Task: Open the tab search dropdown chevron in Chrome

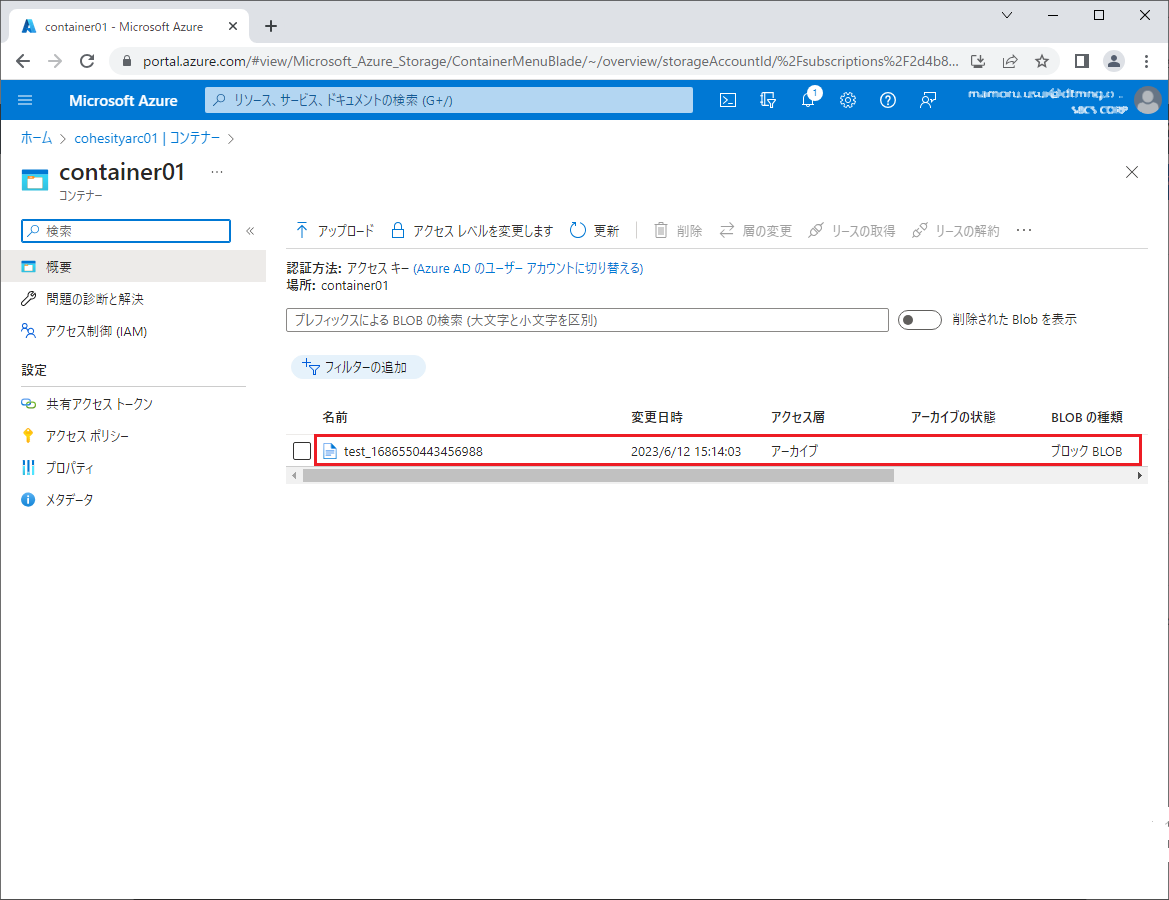Action: coord(1006,15)
